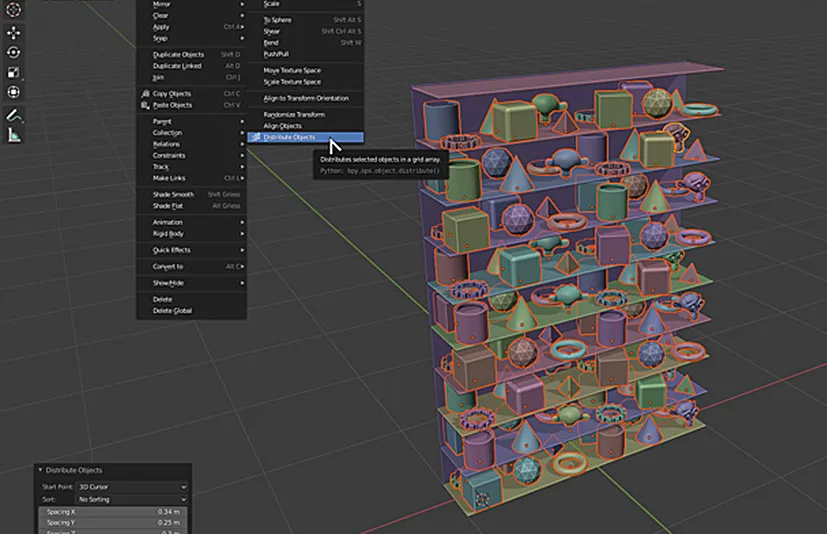Image resolution: width=827 pixels, height=534 pixels.
Task: Choose Delete Global from the menu
Action: [x=191, y=311]
